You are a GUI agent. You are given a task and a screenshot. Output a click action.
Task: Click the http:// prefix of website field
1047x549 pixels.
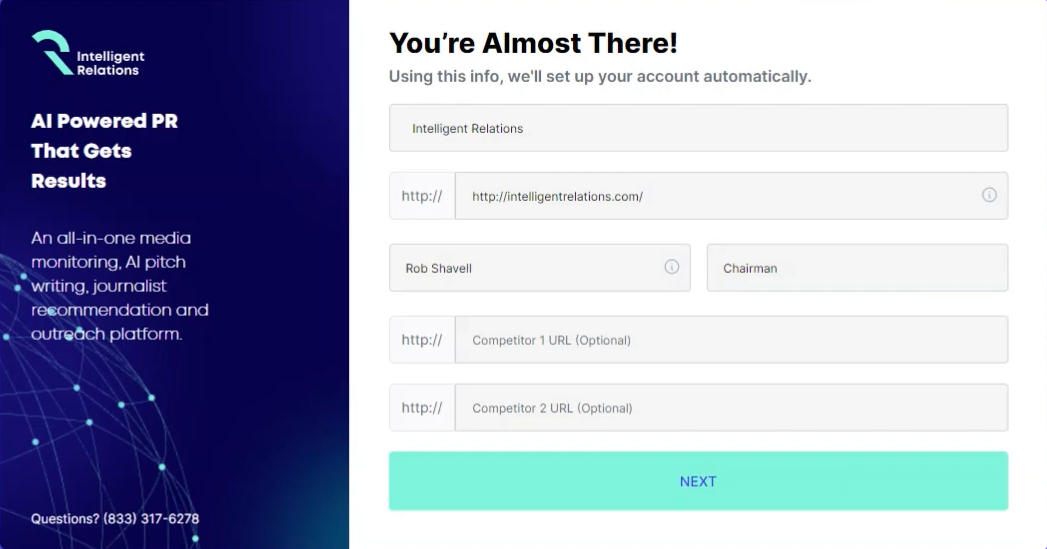coord(422,196)
